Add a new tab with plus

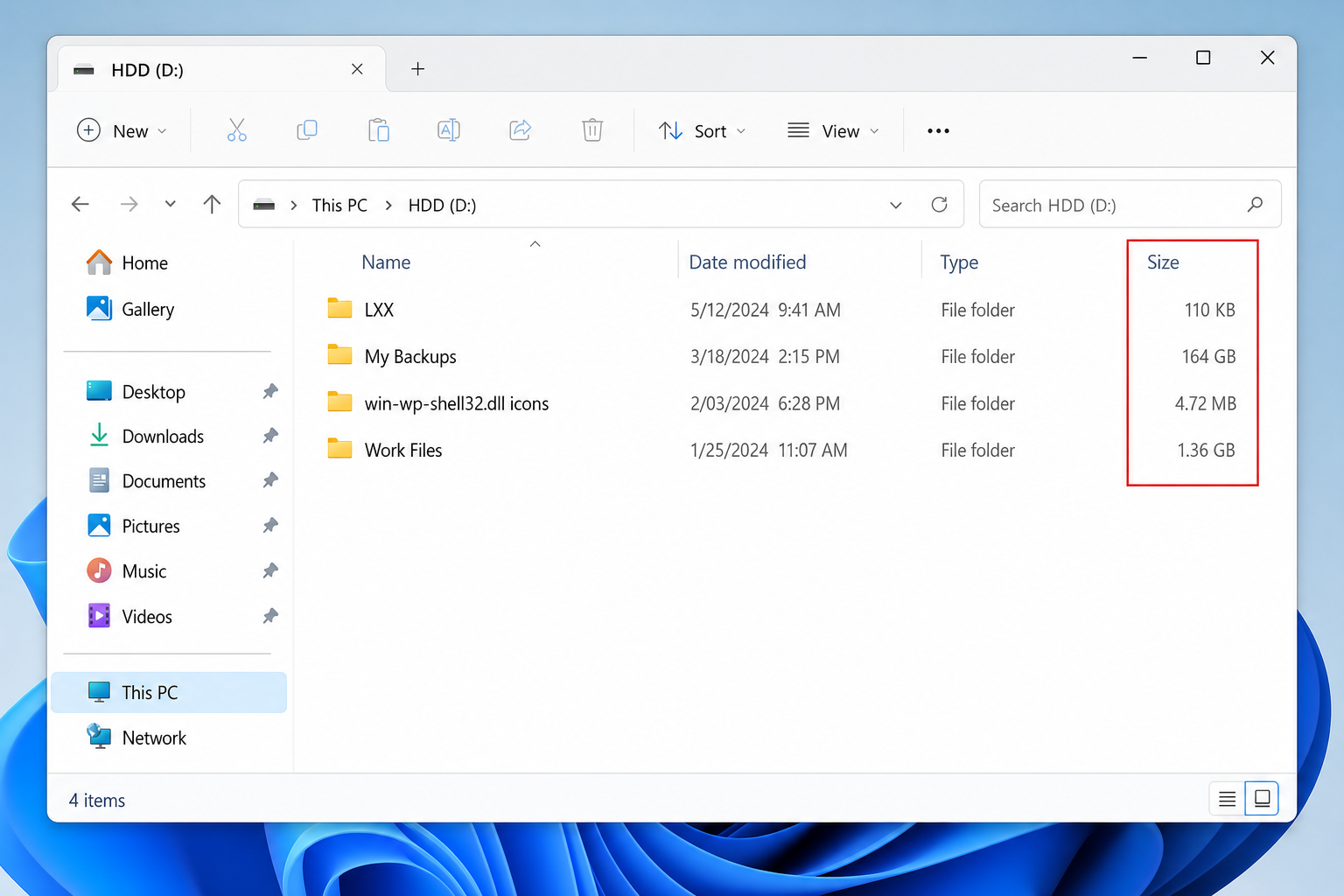point(418,69)
